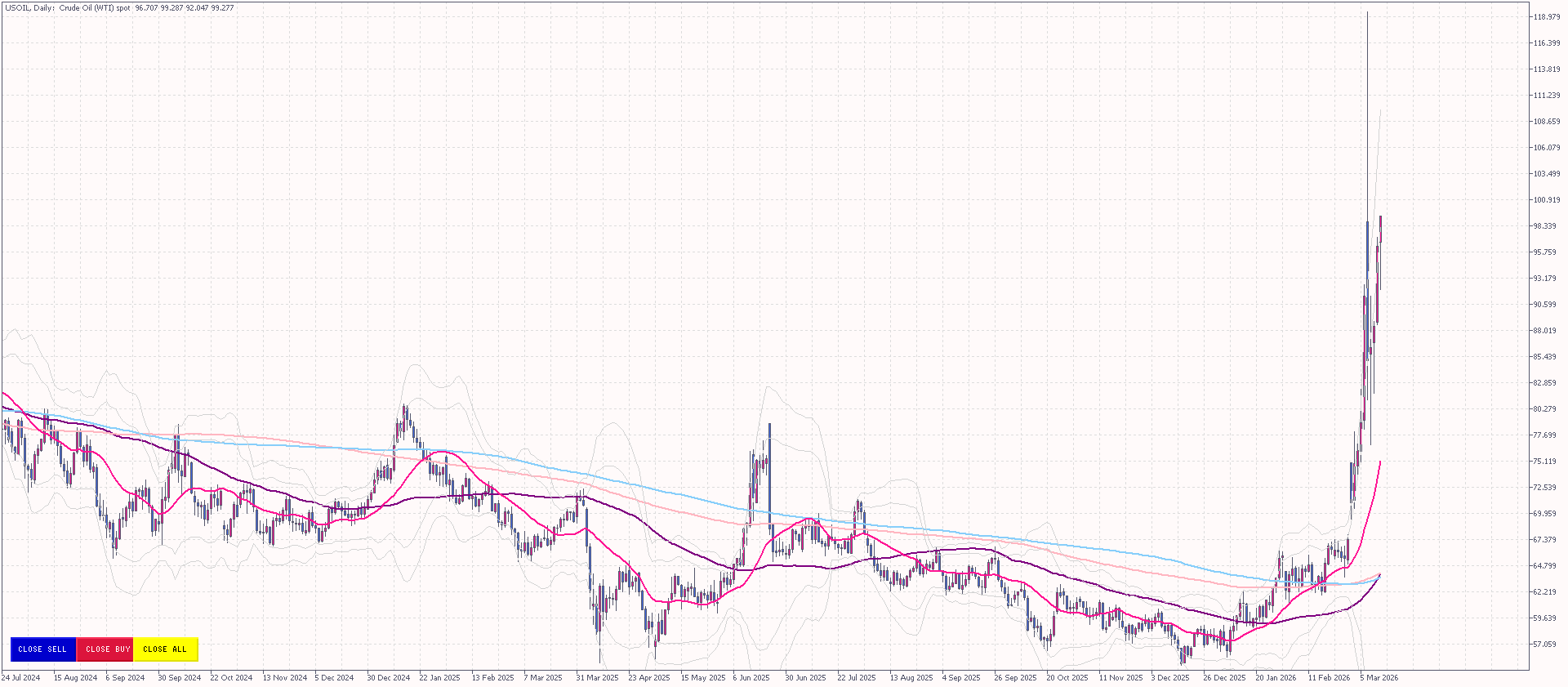The height and width of the screenshot is (687, 1568).
Task: Click the USOIL Daily chart title
Action: coord(66,8)
